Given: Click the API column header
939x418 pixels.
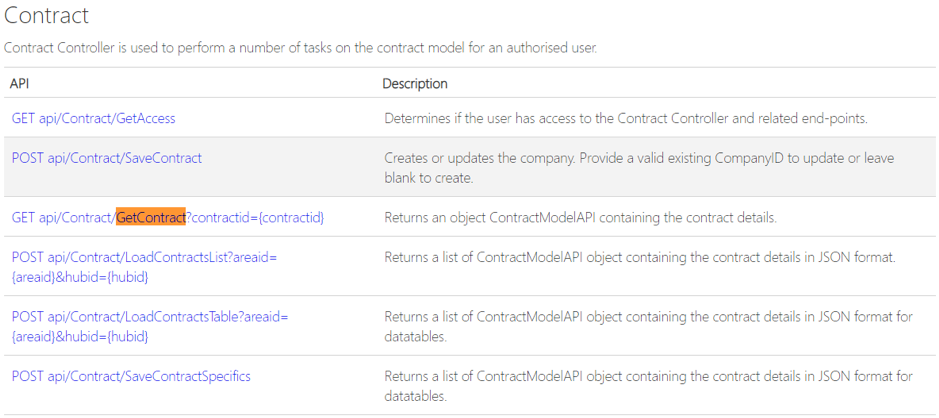Looking at the screenshot, I should (20, 83).
